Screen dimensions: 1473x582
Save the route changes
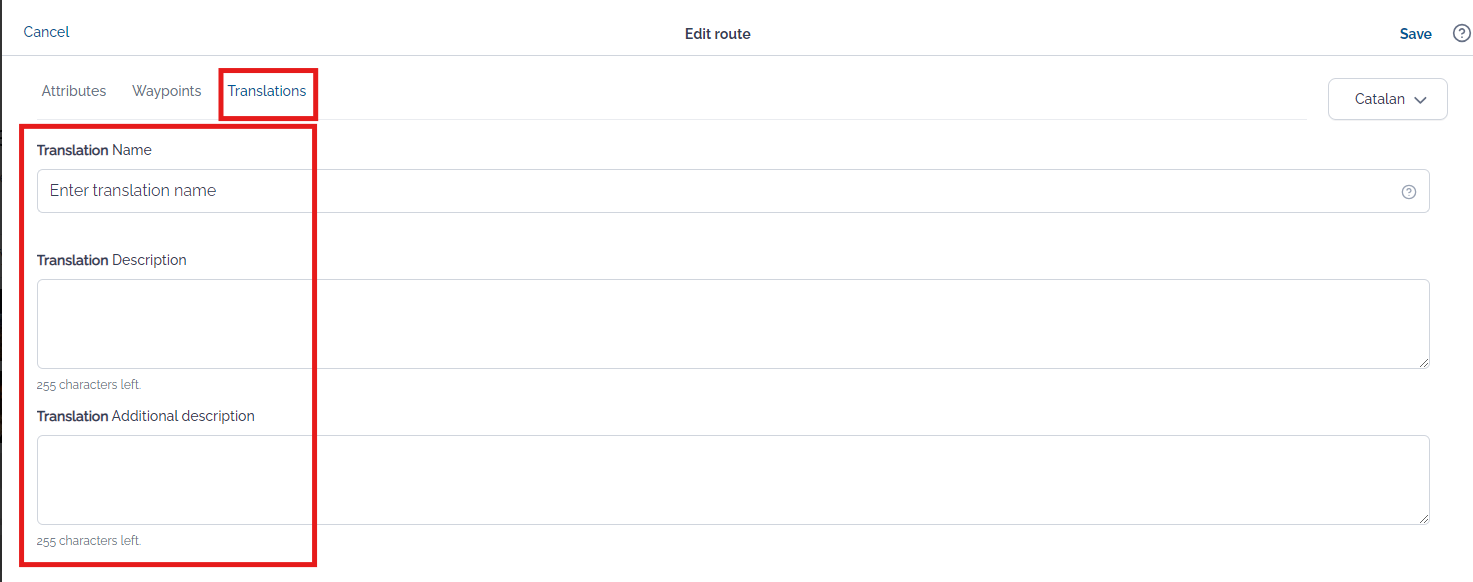1415,34
